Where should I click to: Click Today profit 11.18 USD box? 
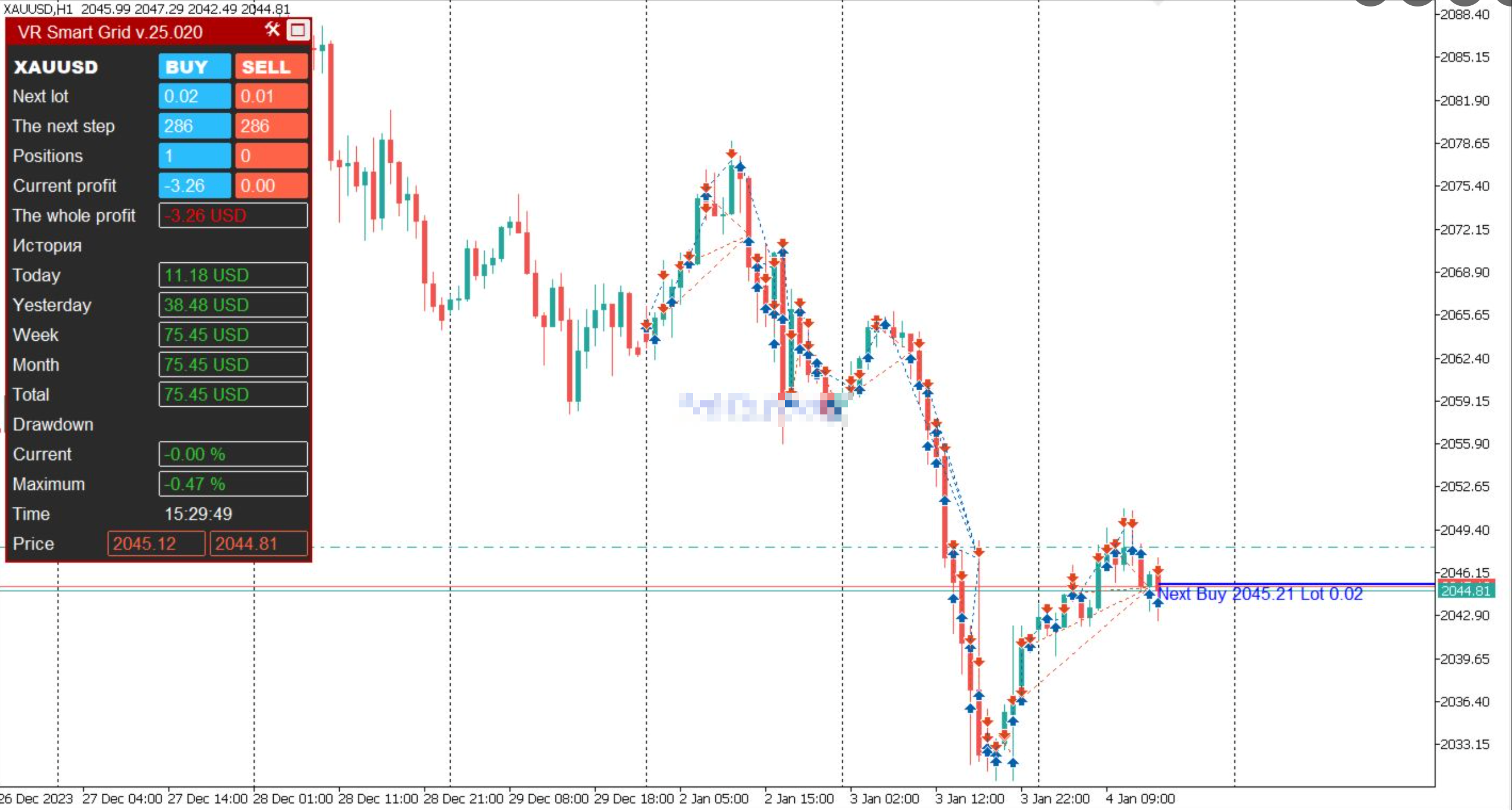(233, 275)
